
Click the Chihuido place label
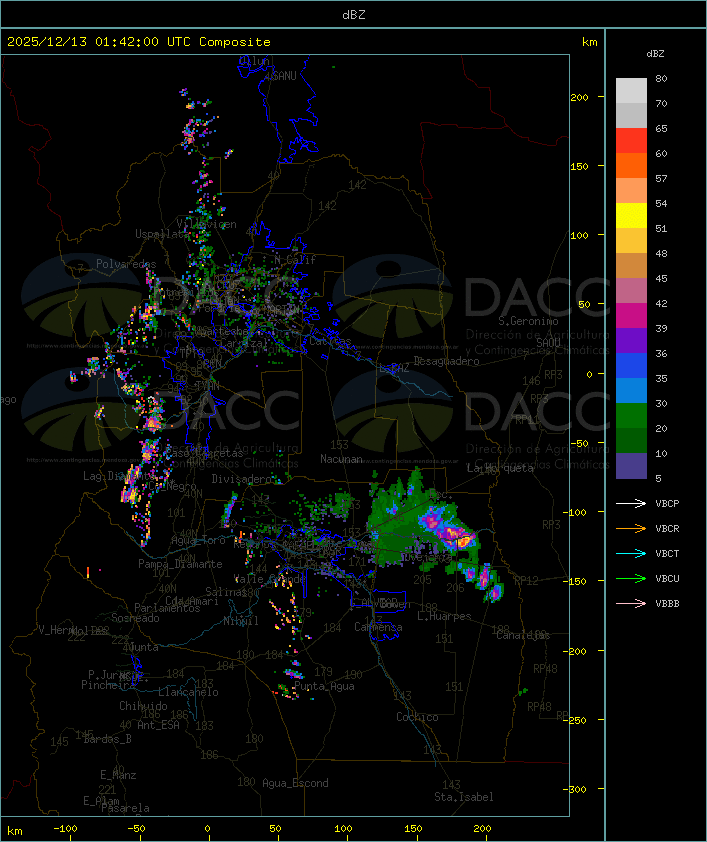143,706
